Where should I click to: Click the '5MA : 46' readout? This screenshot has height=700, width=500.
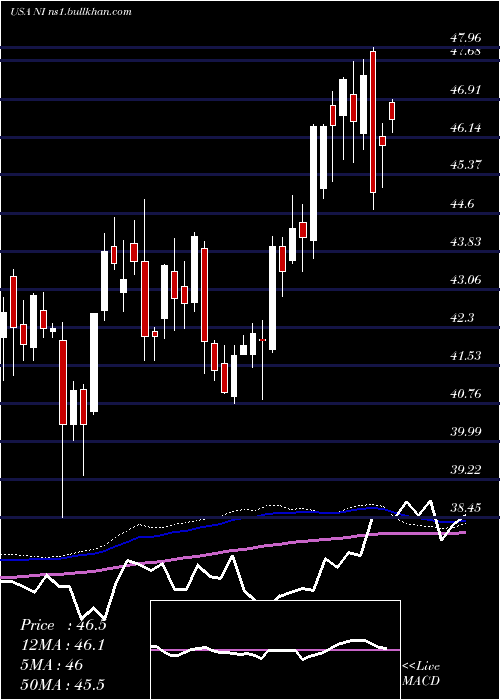(x=51, y=665)
